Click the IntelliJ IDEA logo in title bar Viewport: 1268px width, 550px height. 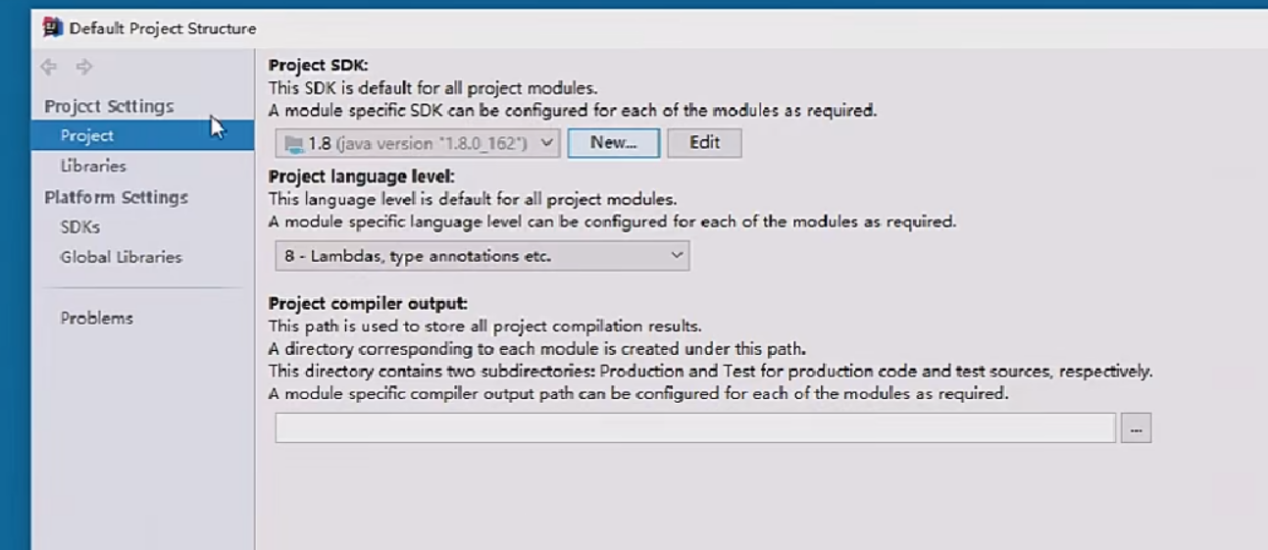tap(52, 28)
